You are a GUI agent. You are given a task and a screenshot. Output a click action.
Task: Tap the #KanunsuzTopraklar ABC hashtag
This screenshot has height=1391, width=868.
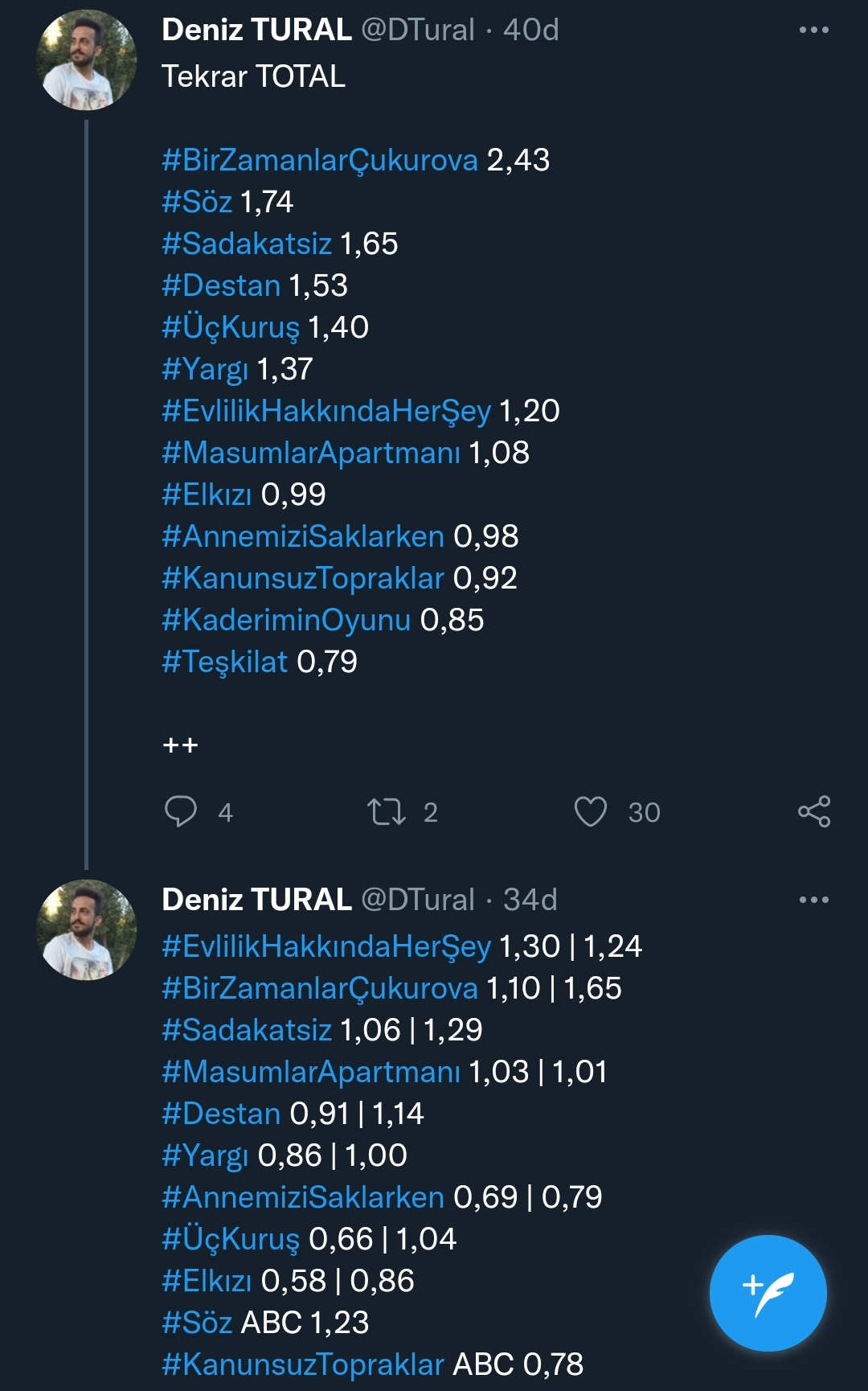tap(303, 1364)
